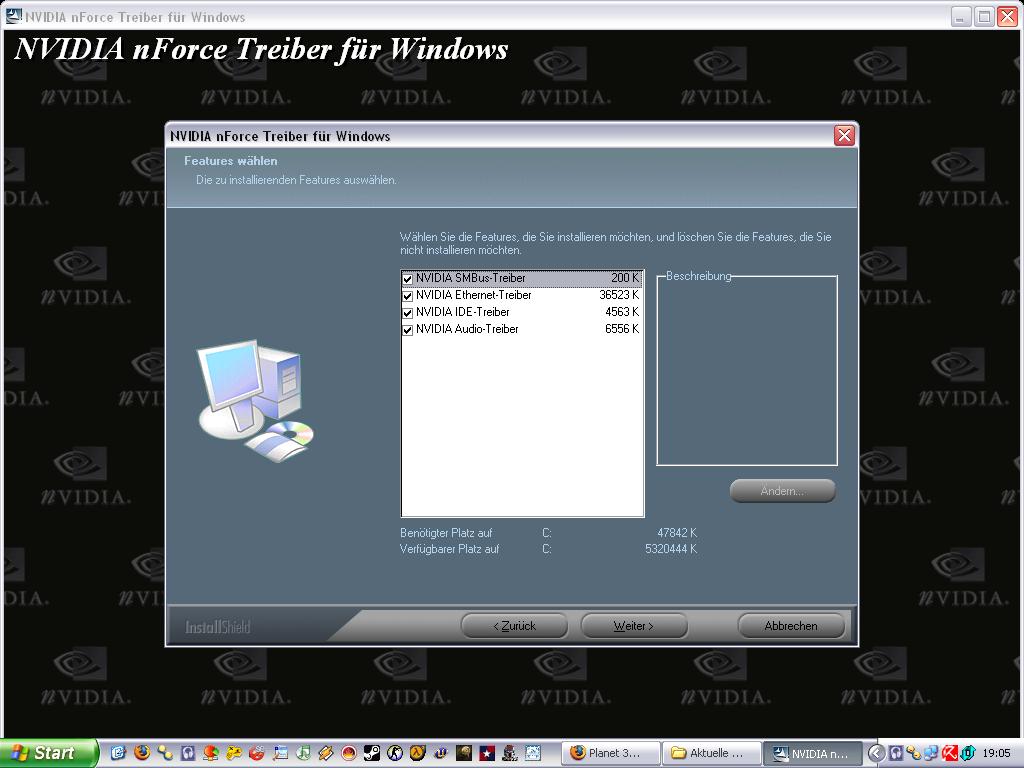
Task: Select the NVIDIA Audio-Treiber row label
Action: point(467,329)
